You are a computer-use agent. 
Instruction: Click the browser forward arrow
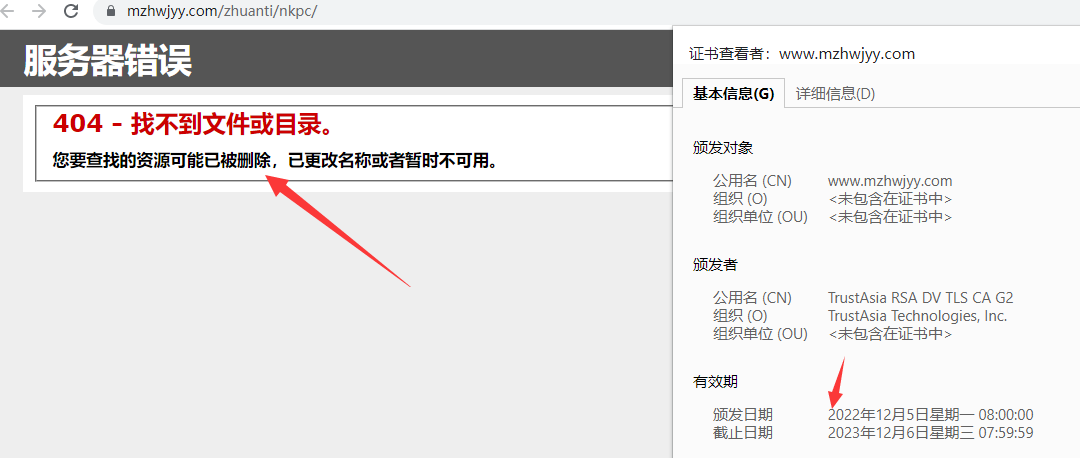pos(39,11)
